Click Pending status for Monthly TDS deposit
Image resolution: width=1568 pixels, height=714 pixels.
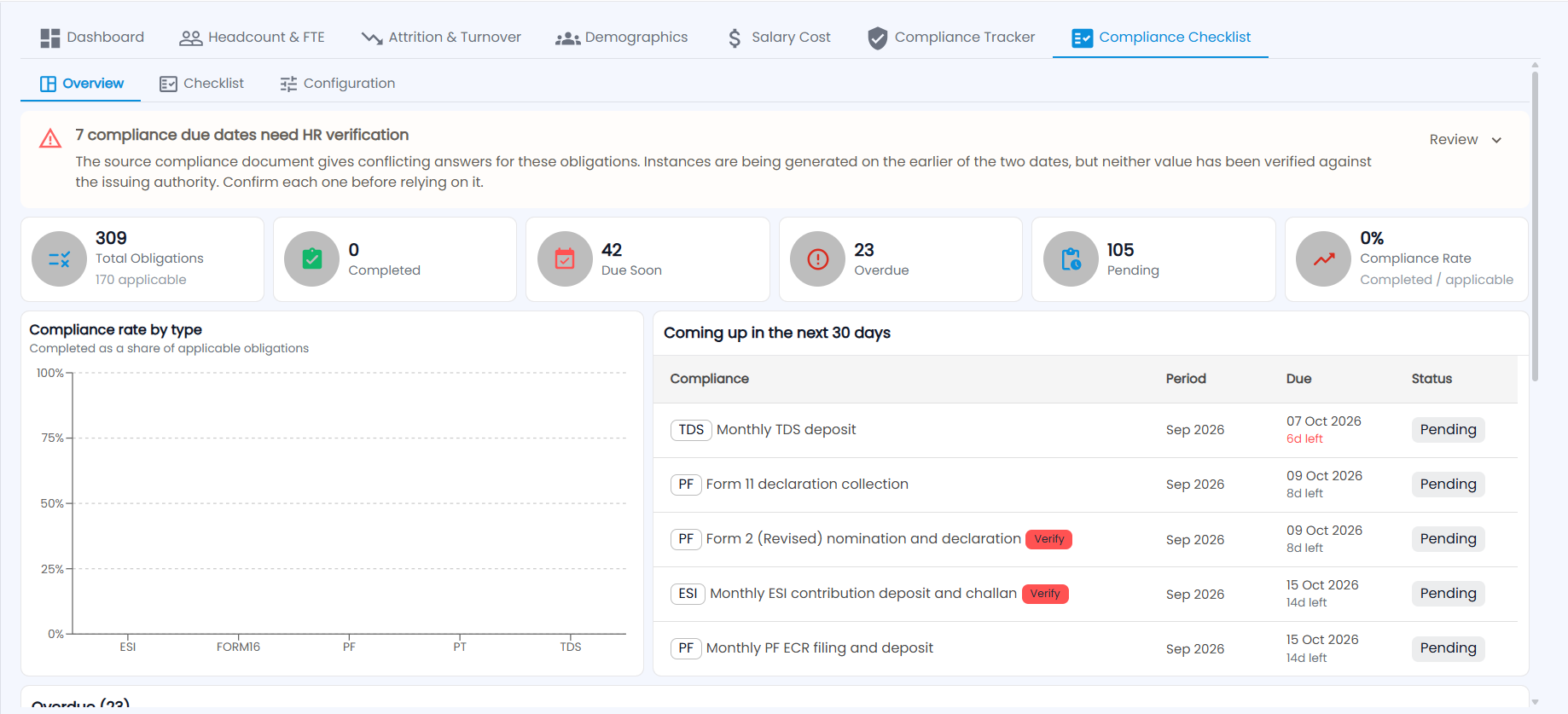click(1449, 430)
